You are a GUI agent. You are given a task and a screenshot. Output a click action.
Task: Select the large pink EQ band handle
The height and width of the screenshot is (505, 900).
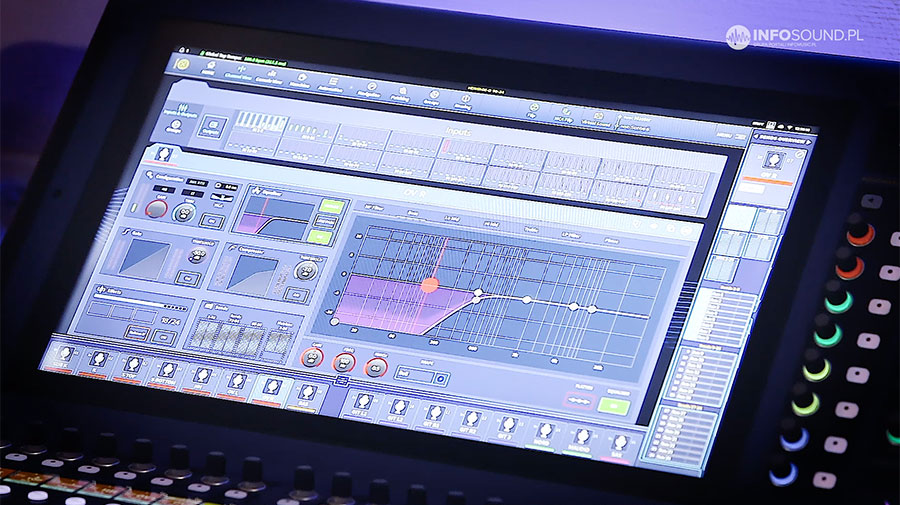429,285
